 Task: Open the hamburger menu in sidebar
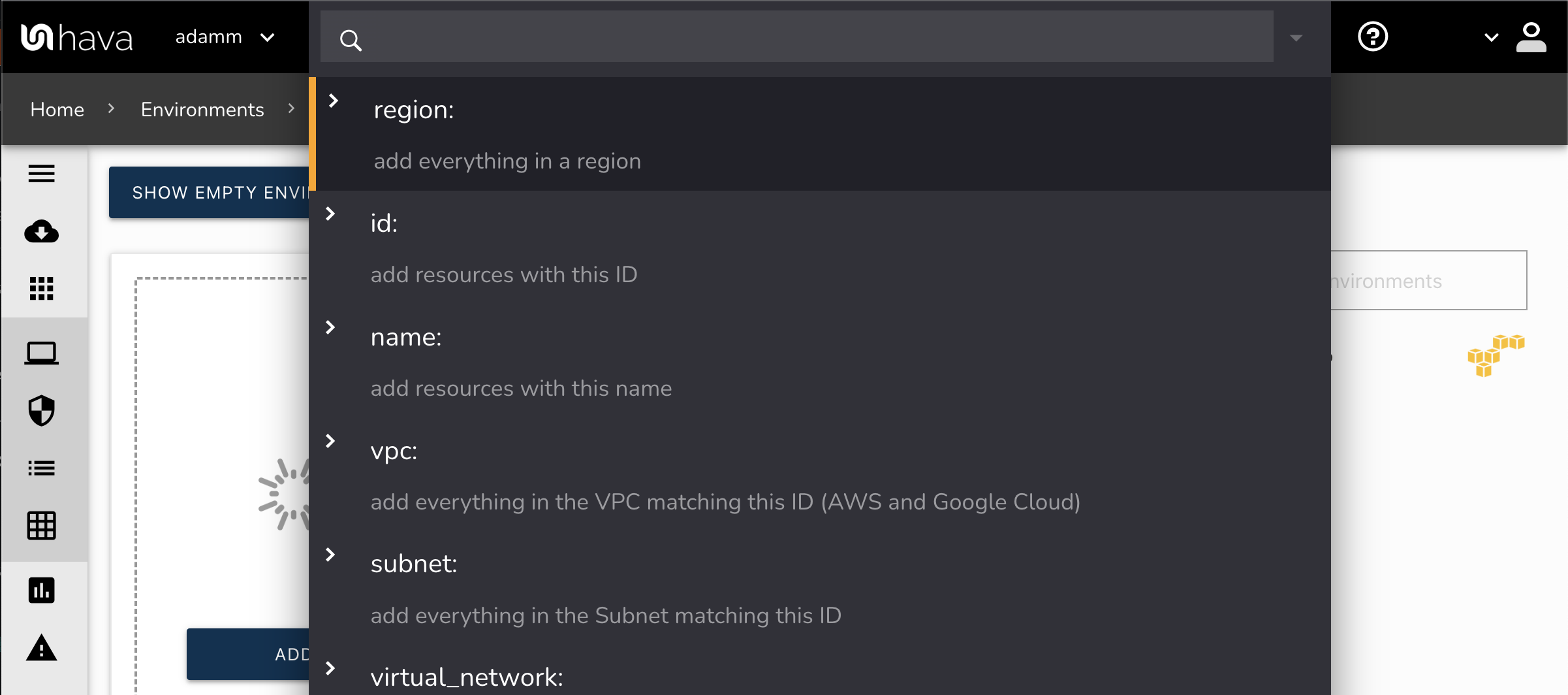tap(42, 174)
